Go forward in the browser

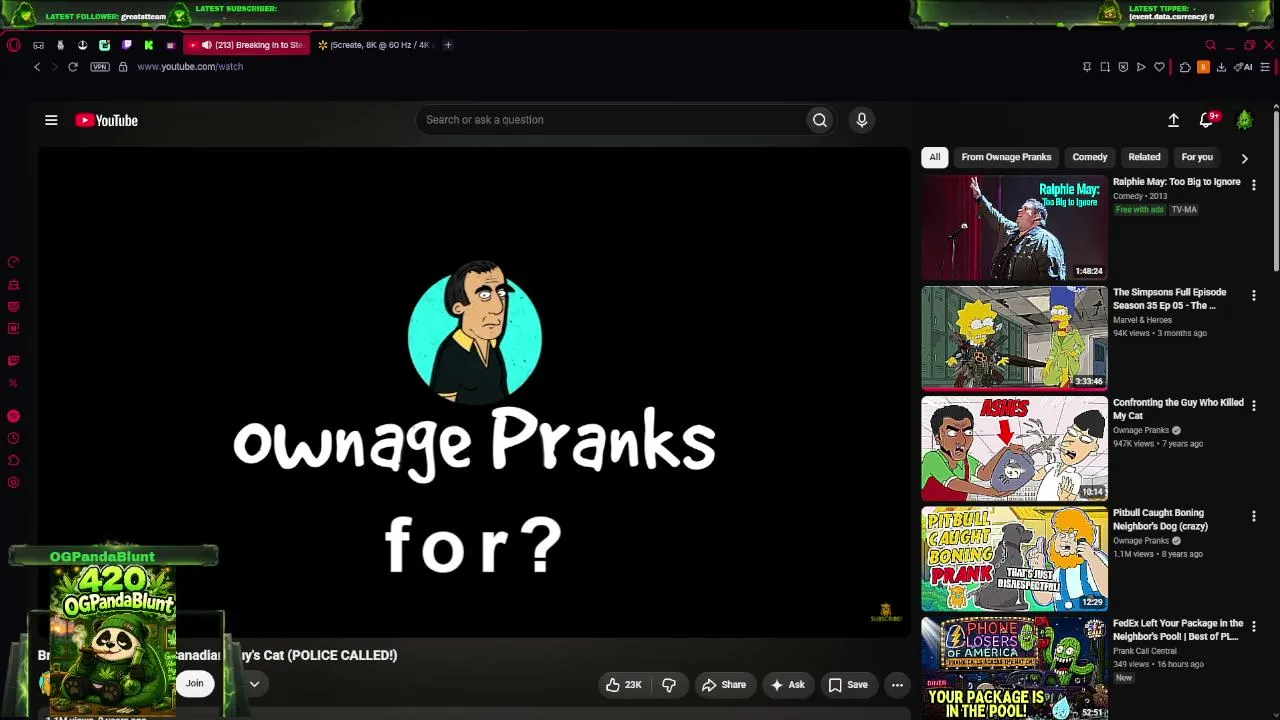(x=54, y=67)
